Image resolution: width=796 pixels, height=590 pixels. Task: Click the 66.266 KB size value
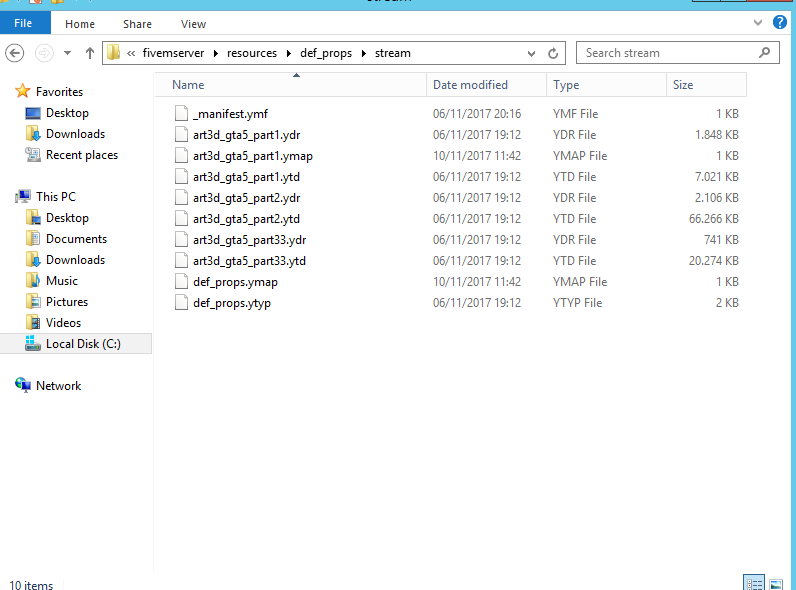click(713, 219)
